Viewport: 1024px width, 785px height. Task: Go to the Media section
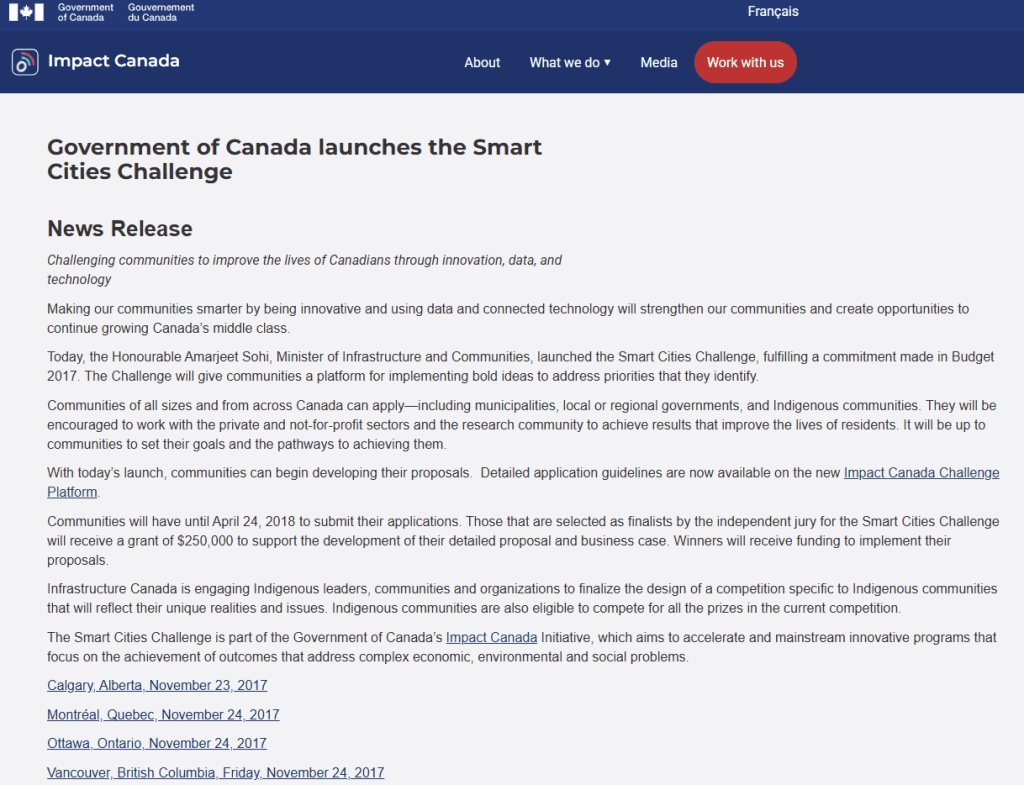tap(659, 62)
